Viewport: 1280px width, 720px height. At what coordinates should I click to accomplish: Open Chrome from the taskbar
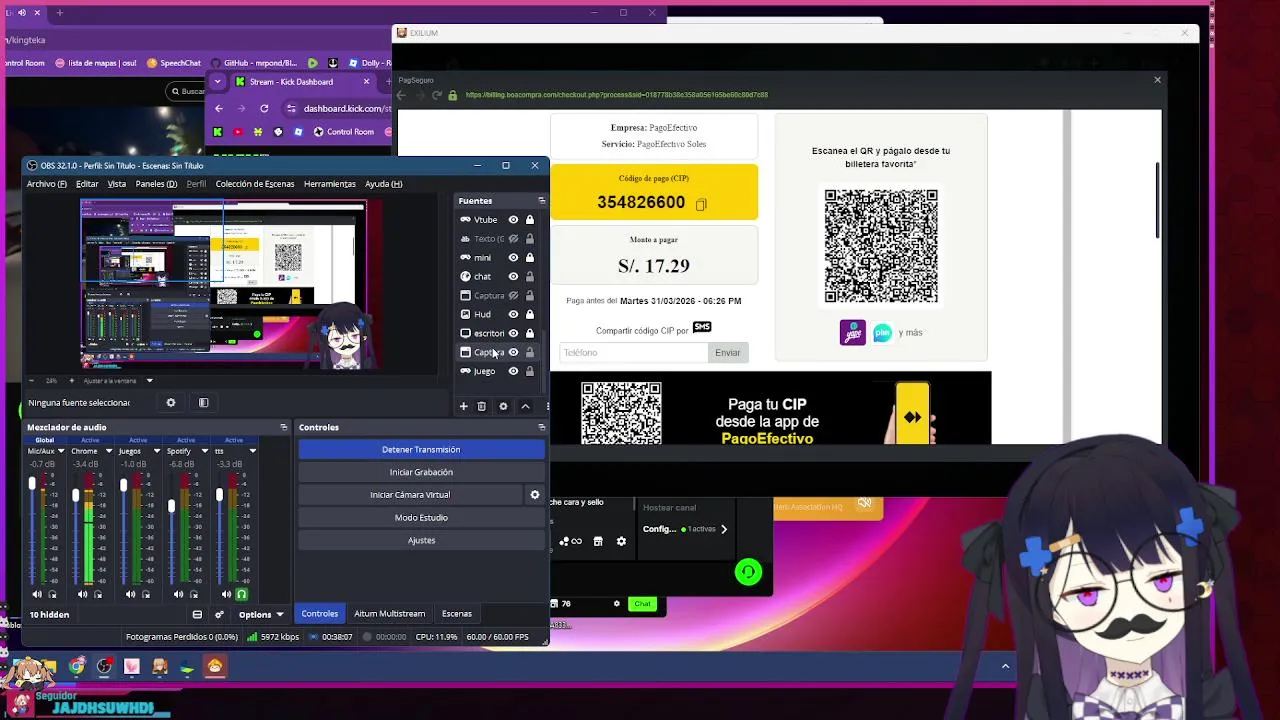pyautogui.click(x=77, y=666)
